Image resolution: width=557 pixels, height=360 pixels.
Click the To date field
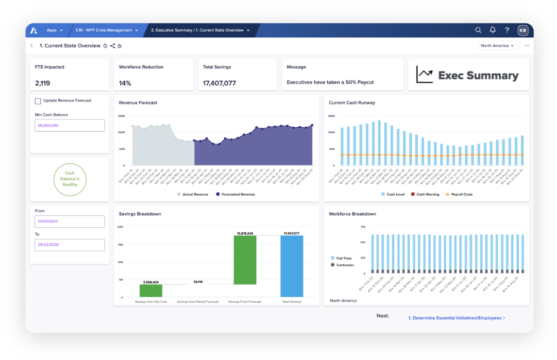tap(70, 245)
